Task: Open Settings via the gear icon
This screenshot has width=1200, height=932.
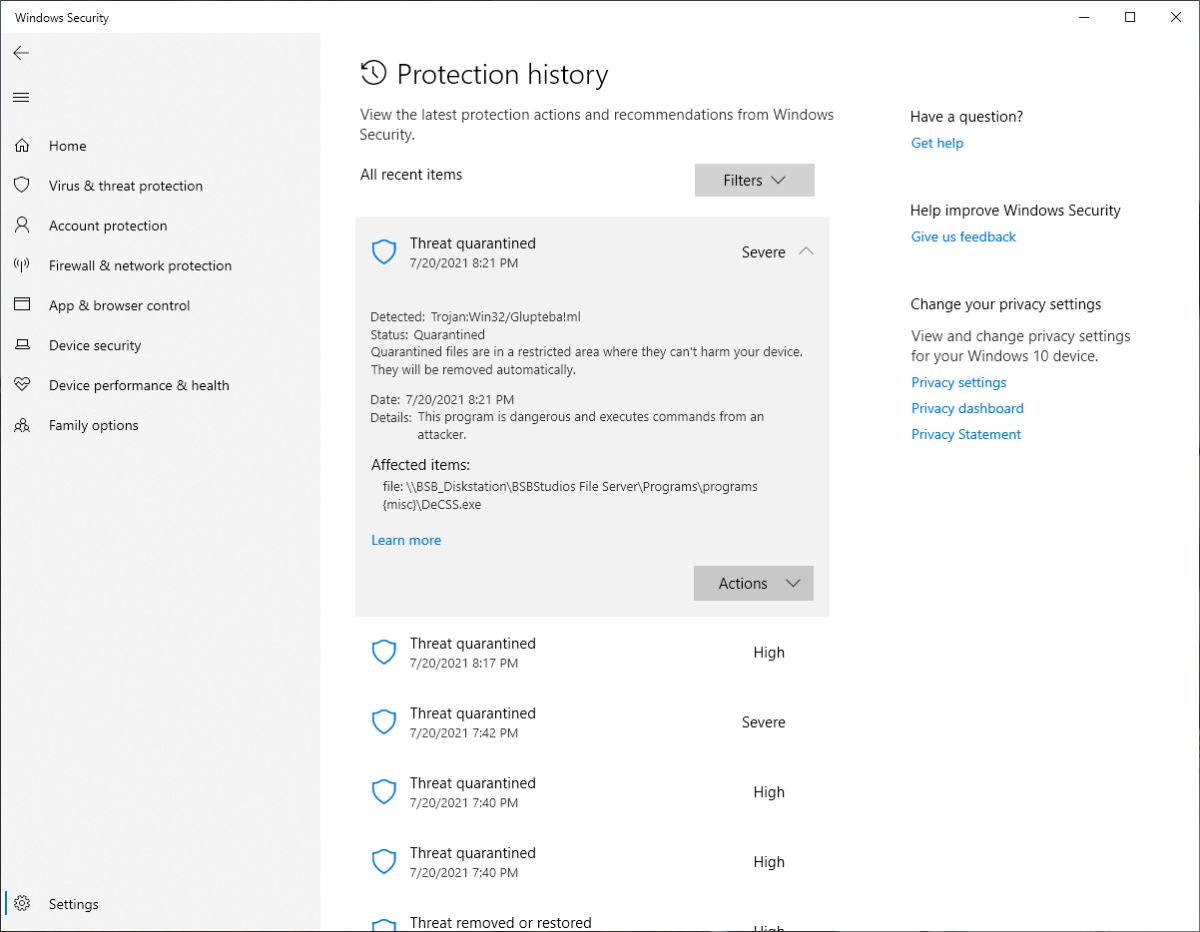Action: click(22, 904)
